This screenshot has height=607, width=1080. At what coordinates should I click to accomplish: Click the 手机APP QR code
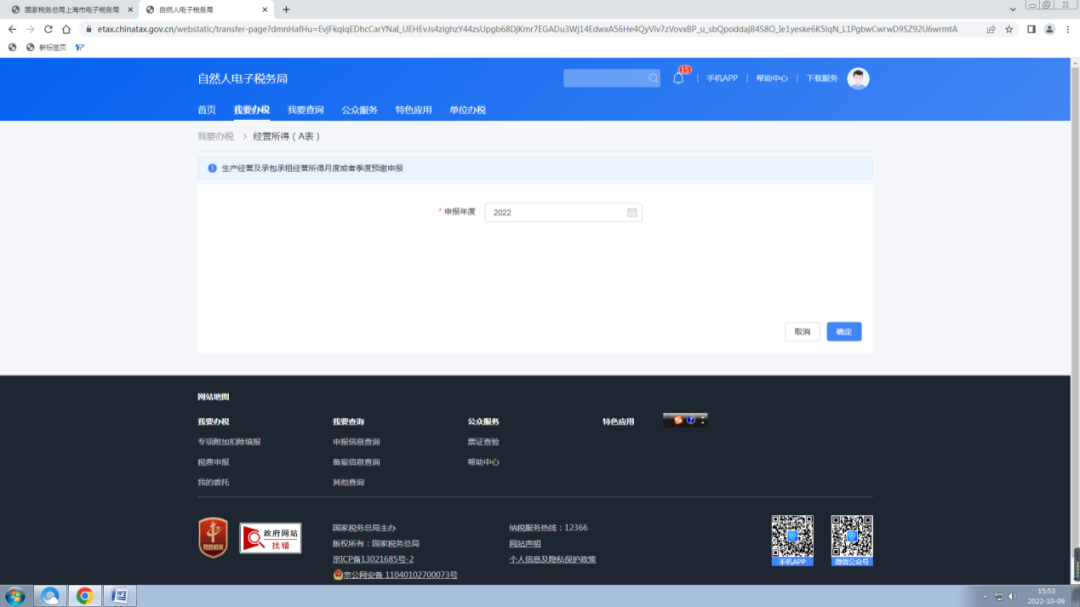point(792,540)
